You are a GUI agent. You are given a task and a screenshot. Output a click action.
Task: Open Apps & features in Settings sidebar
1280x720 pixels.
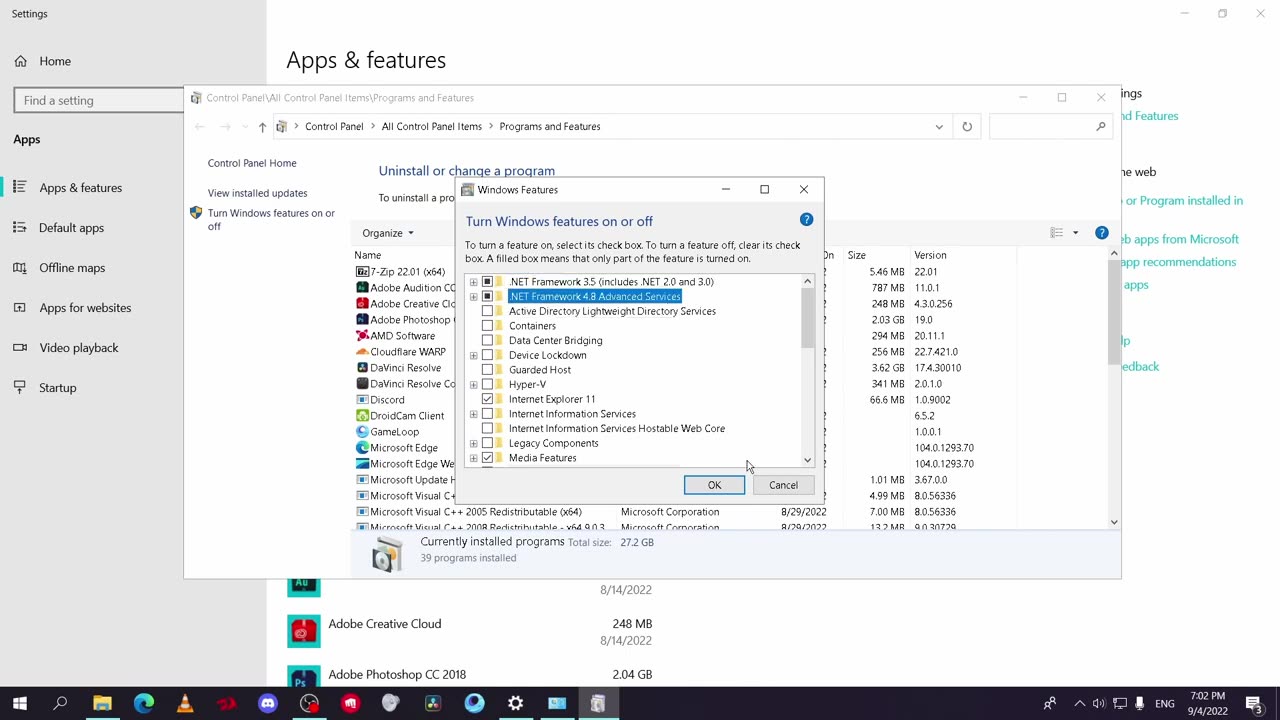(80, 188)
